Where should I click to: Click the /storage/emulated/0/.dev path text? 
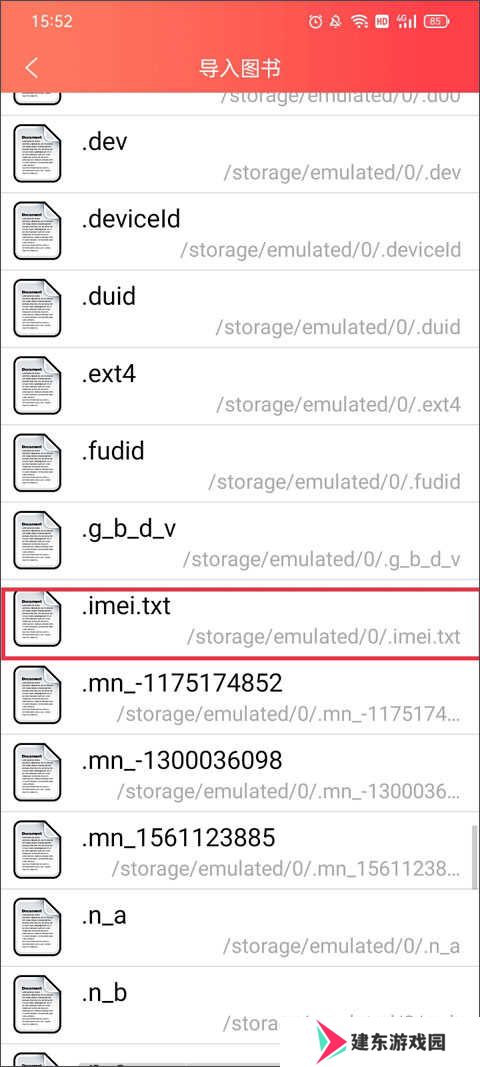coord(342,172)
